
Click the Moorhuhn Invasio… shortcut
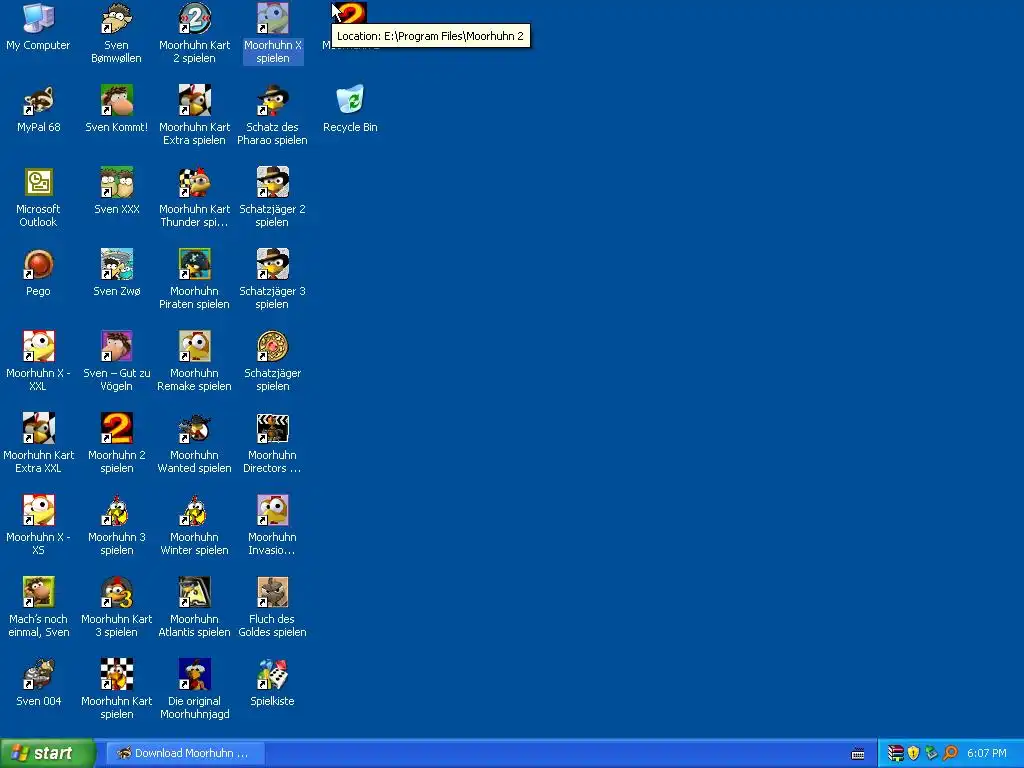(272, 511)
